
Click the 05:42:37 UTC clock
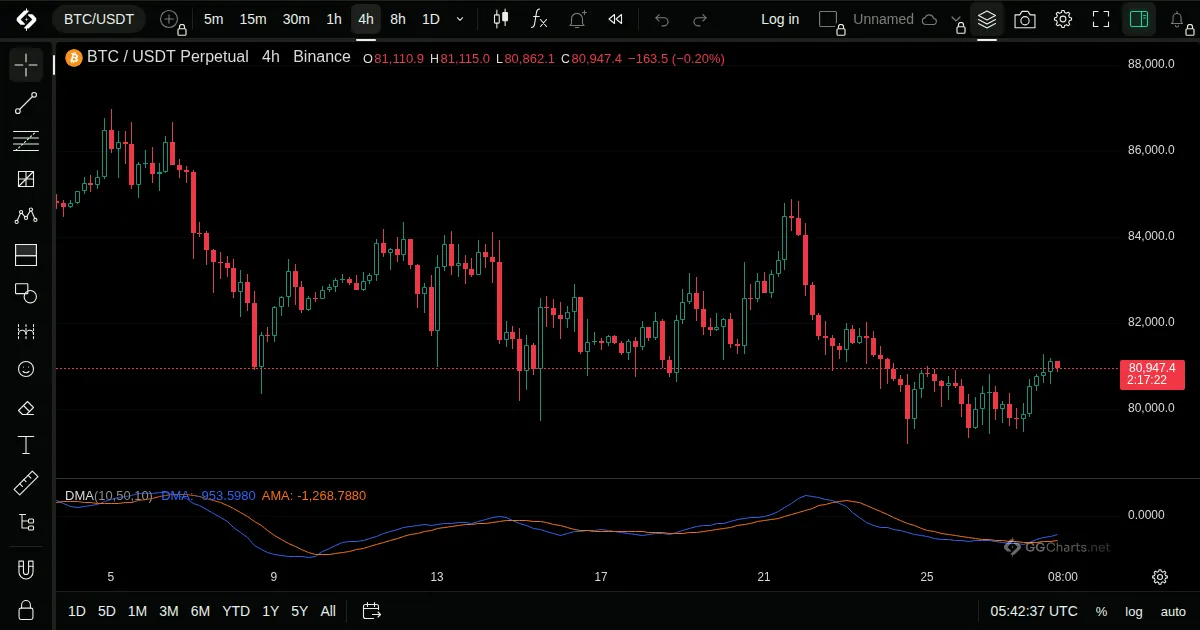click(x=1034, y=611)
